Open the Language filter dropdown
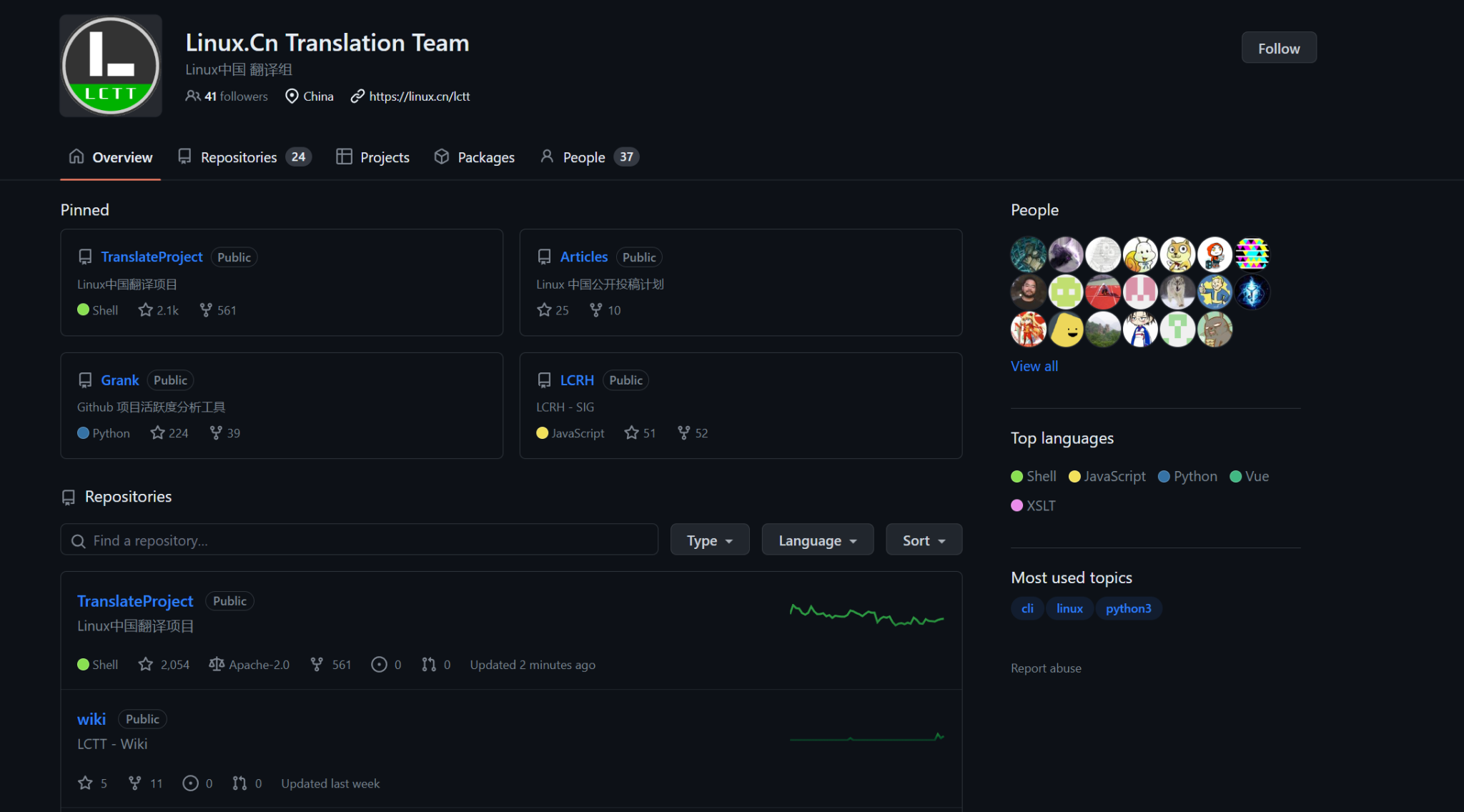The width and height of the screenshot is (1464, 812). tap(817, 540)
